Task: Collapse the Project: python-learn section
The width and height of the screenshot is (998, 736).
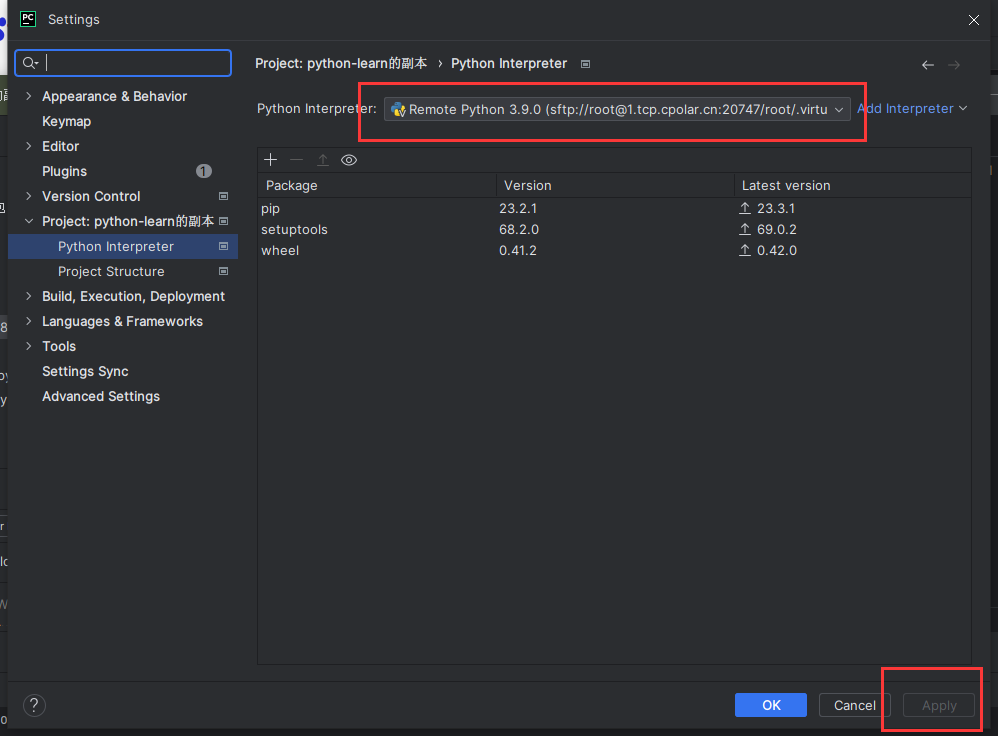Action: pos(28,221)
